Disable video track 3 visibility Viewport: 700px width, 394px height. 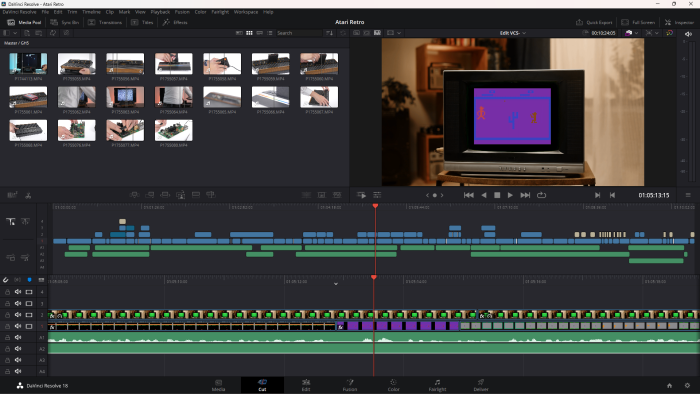29,303
